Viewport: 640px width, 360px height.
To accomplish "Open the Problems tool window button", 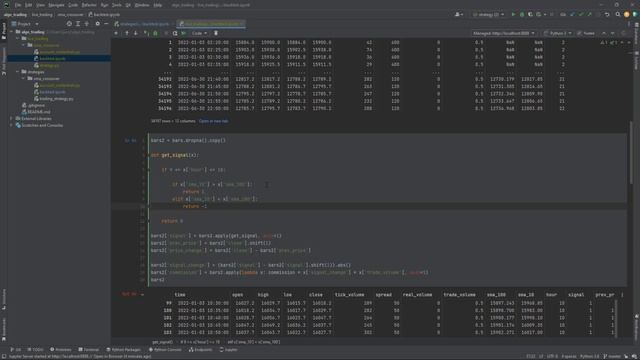I will (x=60, y=350).
